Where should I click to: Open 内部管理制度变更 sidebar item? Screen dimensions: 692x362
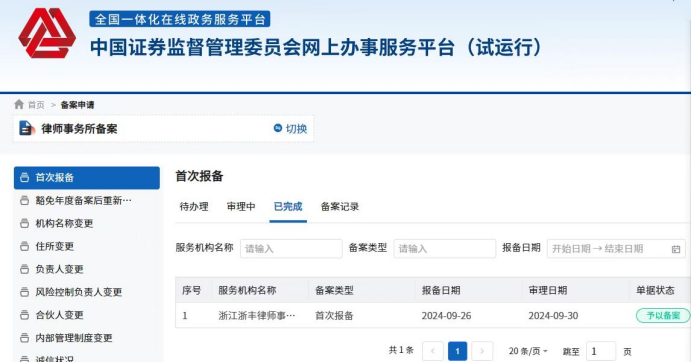click(86, 338)
